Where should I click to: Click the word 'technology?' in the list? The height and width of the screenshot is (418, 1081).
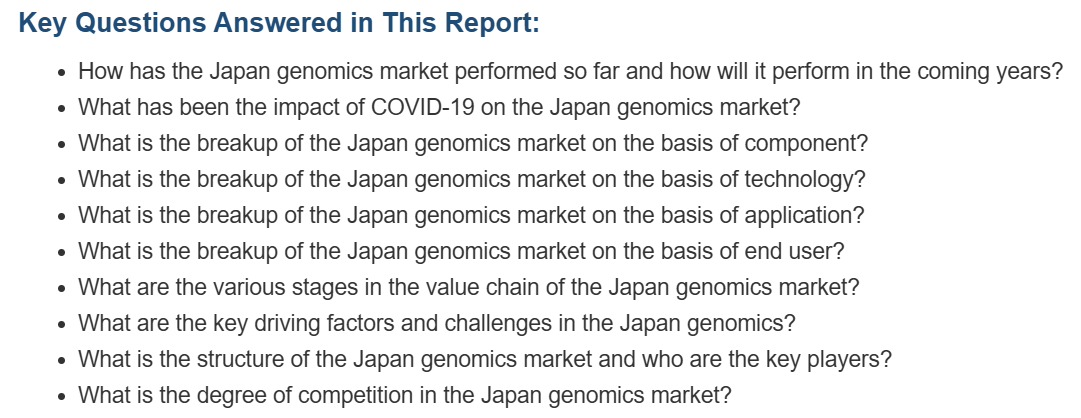tap(805, 179)
